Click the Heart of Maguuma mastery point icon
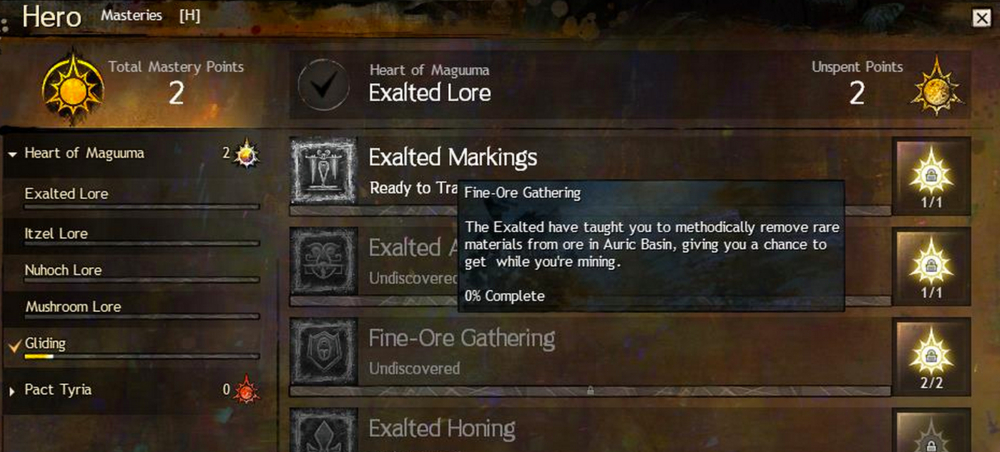1000x452 pixels. pyautogui.click(x=246, y=154)
